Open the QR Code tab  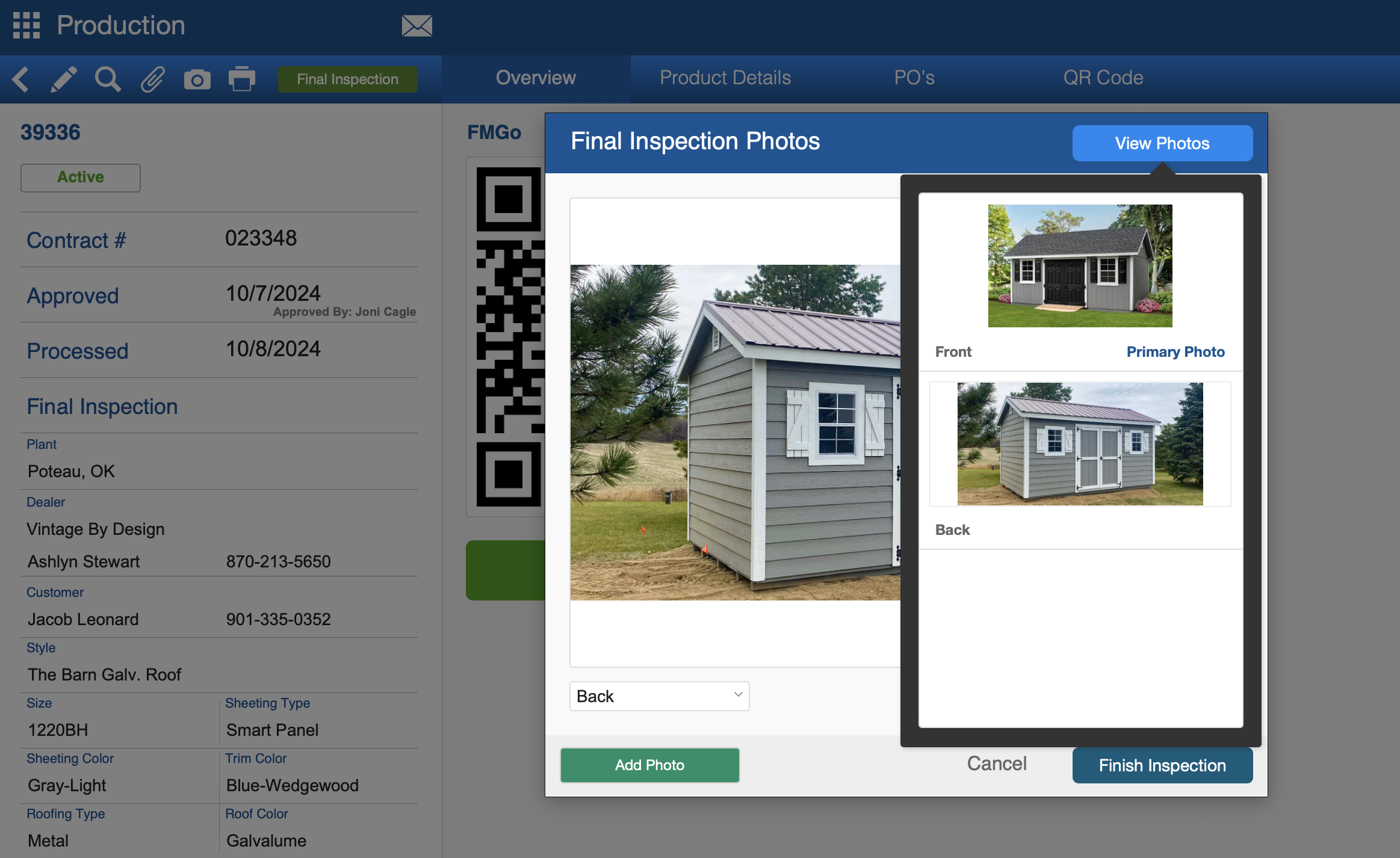[x=1103, y=78]
